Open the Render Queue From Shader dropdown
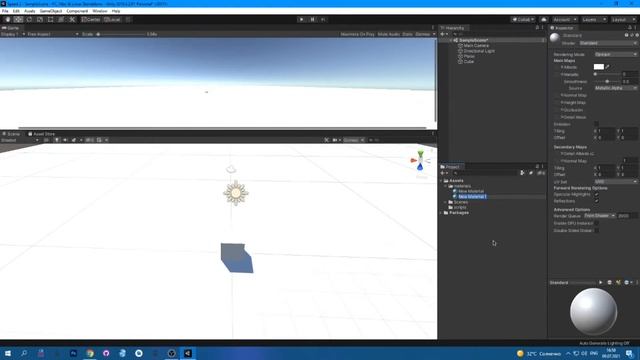Image resolution: width=640 pixels, height=360 pixels. [x=599, y=216]
